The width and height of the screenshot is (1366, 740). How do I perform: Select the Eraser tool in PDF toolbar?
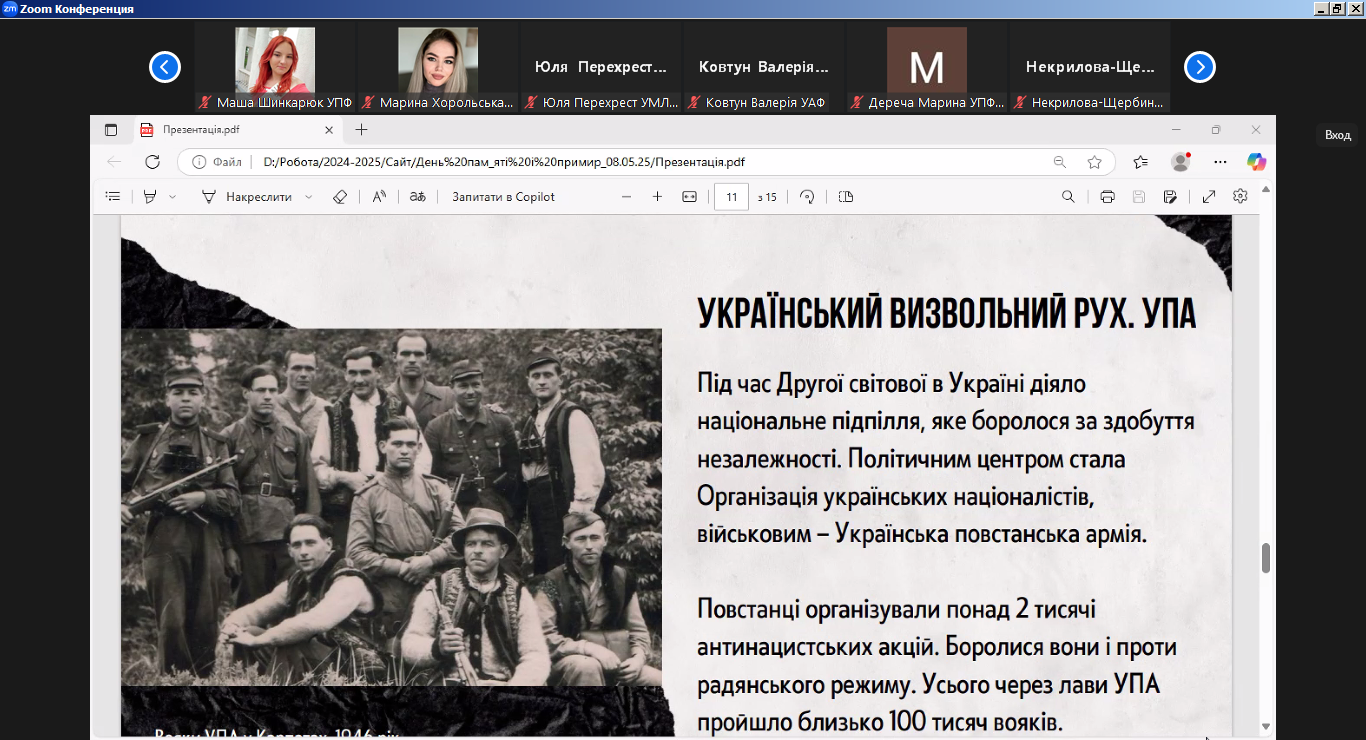(x=339, y=197)
